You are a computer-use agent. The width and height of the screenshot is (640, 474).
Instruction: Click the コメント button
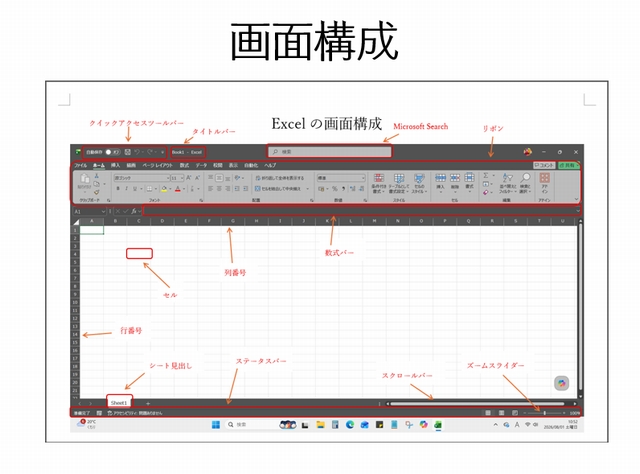544,165
